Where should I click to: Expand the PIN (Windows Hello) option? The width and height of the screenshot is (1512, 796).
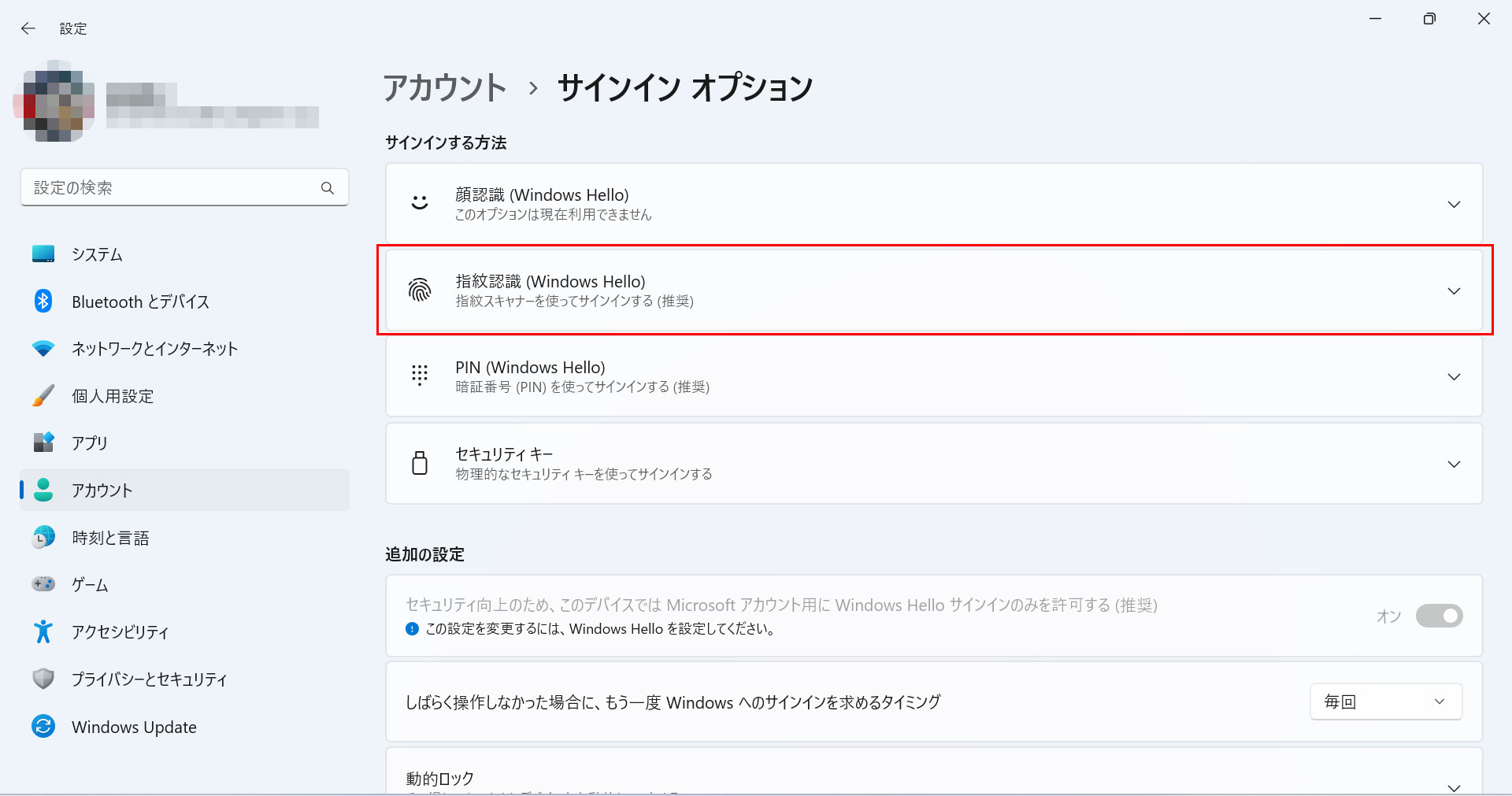click(x=934, y=376)
